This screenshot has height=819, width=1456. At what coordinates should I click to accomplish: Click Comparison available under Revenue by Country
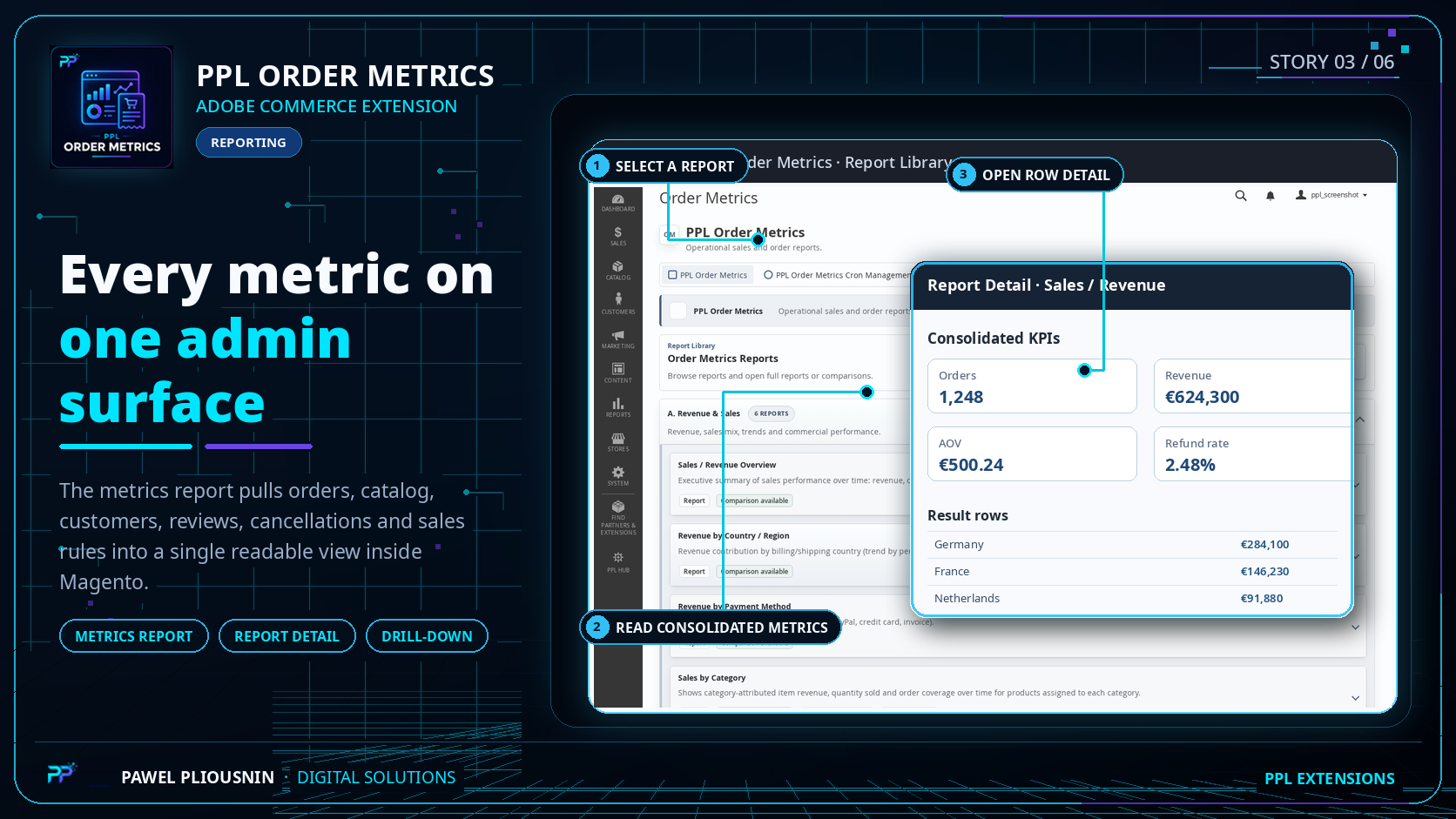coord(755,572)
